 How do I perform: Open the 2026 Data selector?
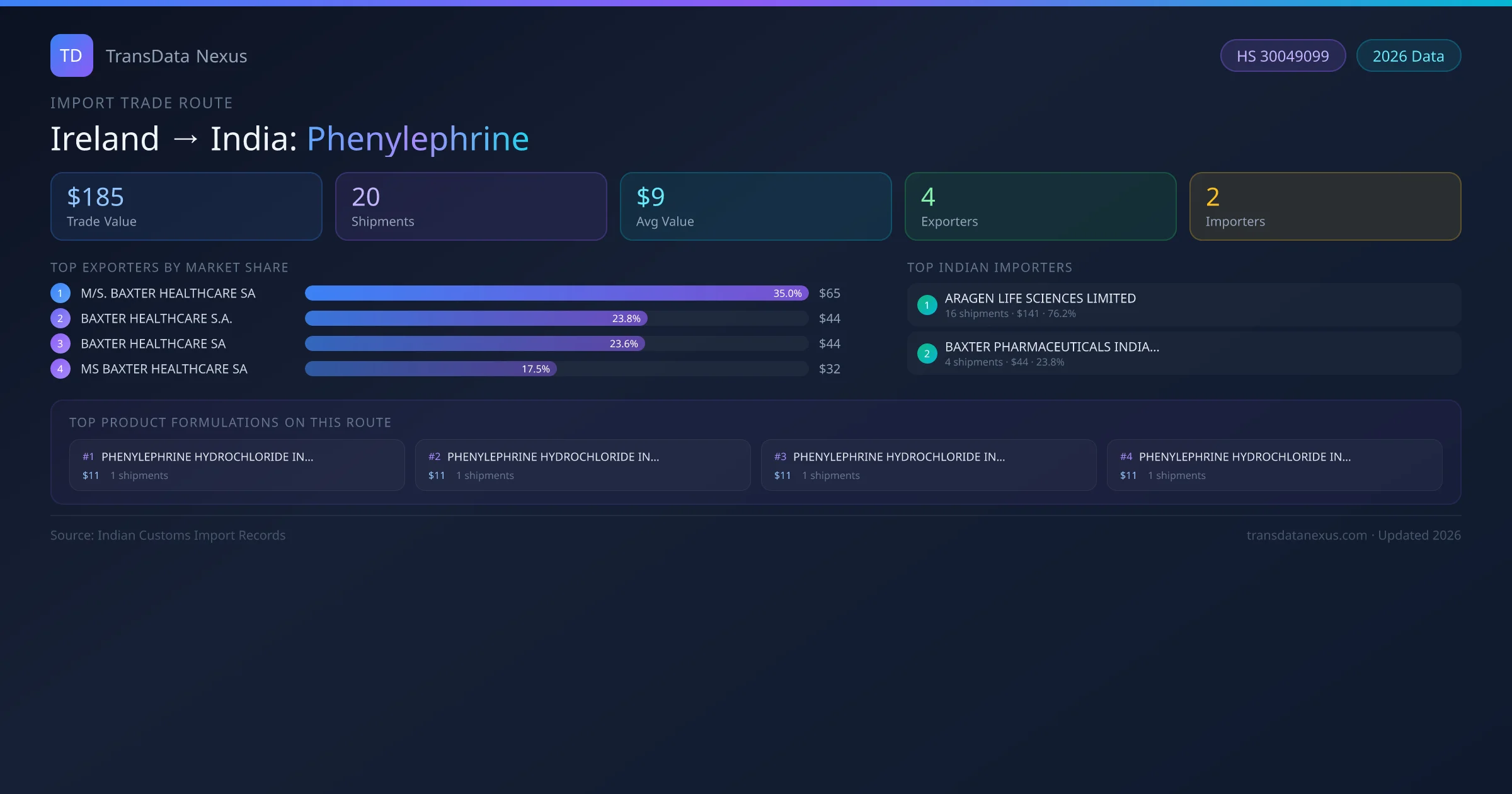pos(1409,55)
